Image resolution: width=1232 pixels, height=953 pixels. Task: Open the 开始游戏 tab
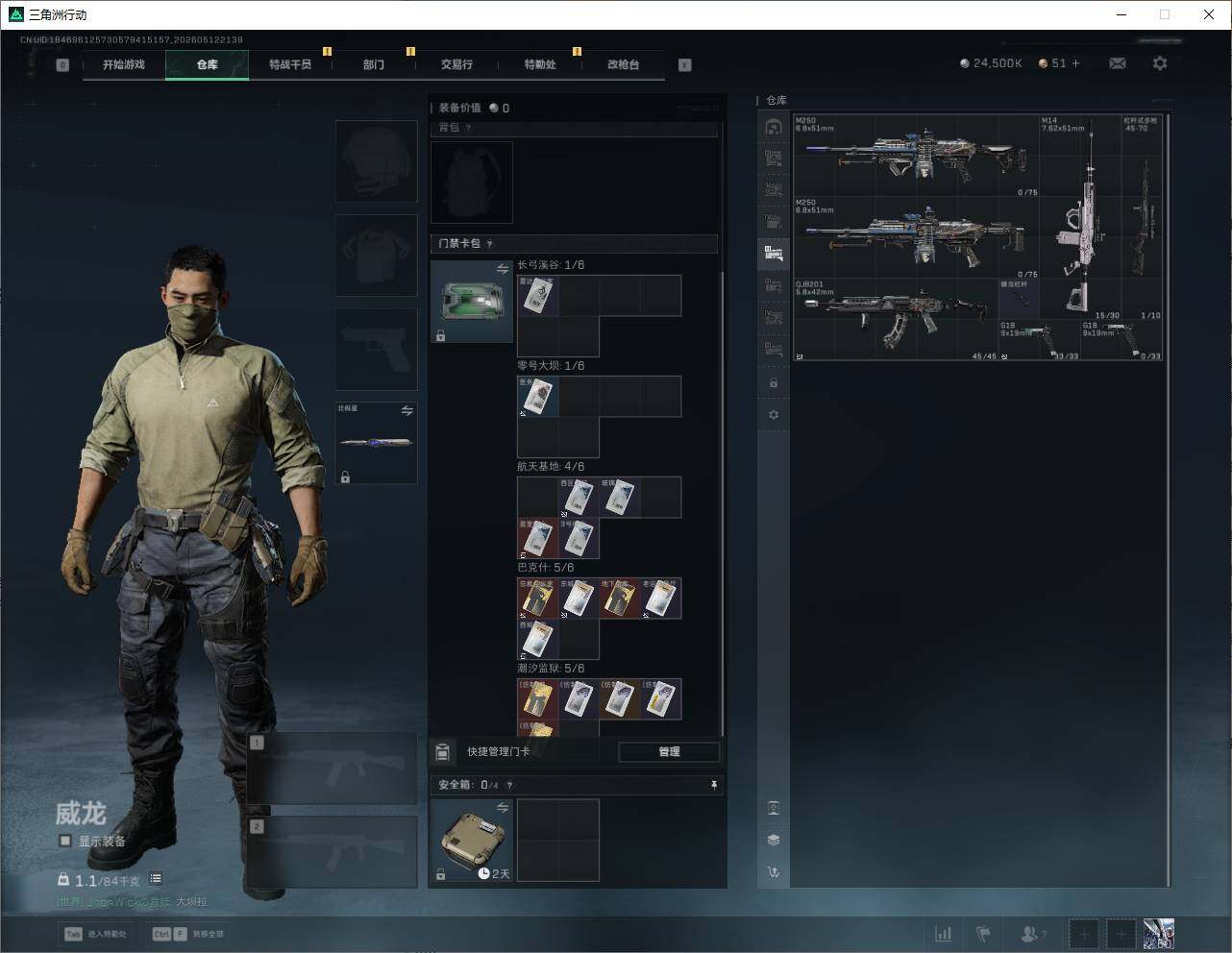click(x=124, y=64)
